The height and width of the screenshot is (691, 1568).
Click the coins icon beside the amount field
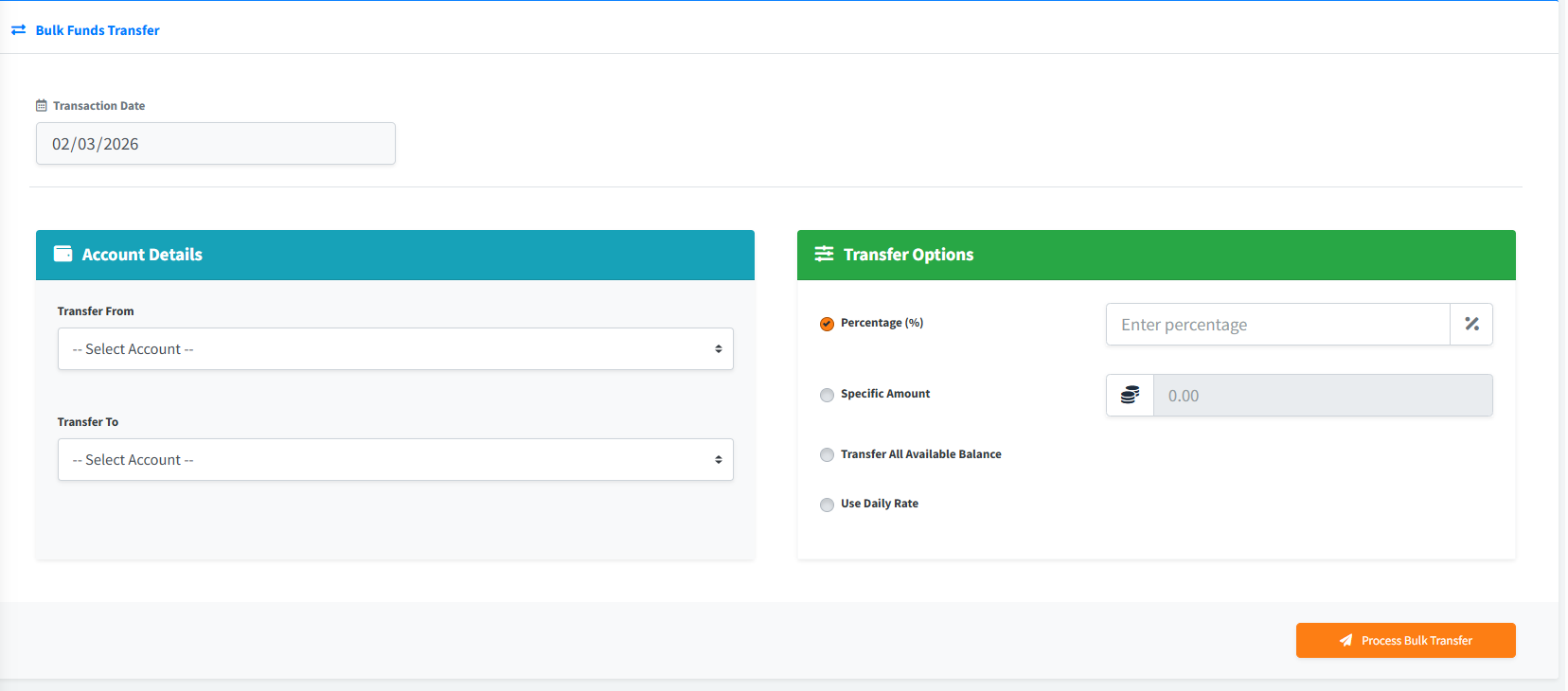1130,395
